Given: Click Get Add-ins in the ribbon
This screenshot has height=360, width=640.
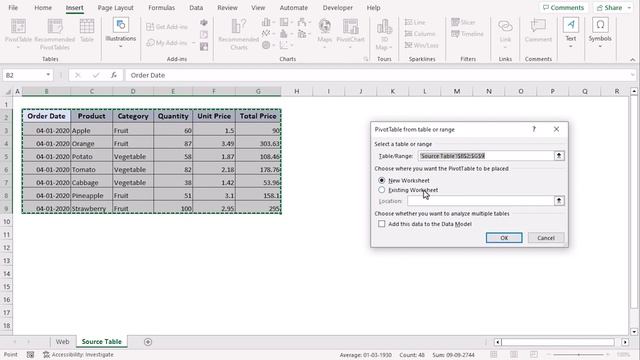Looking at the screenshot, I should (167, 27).
